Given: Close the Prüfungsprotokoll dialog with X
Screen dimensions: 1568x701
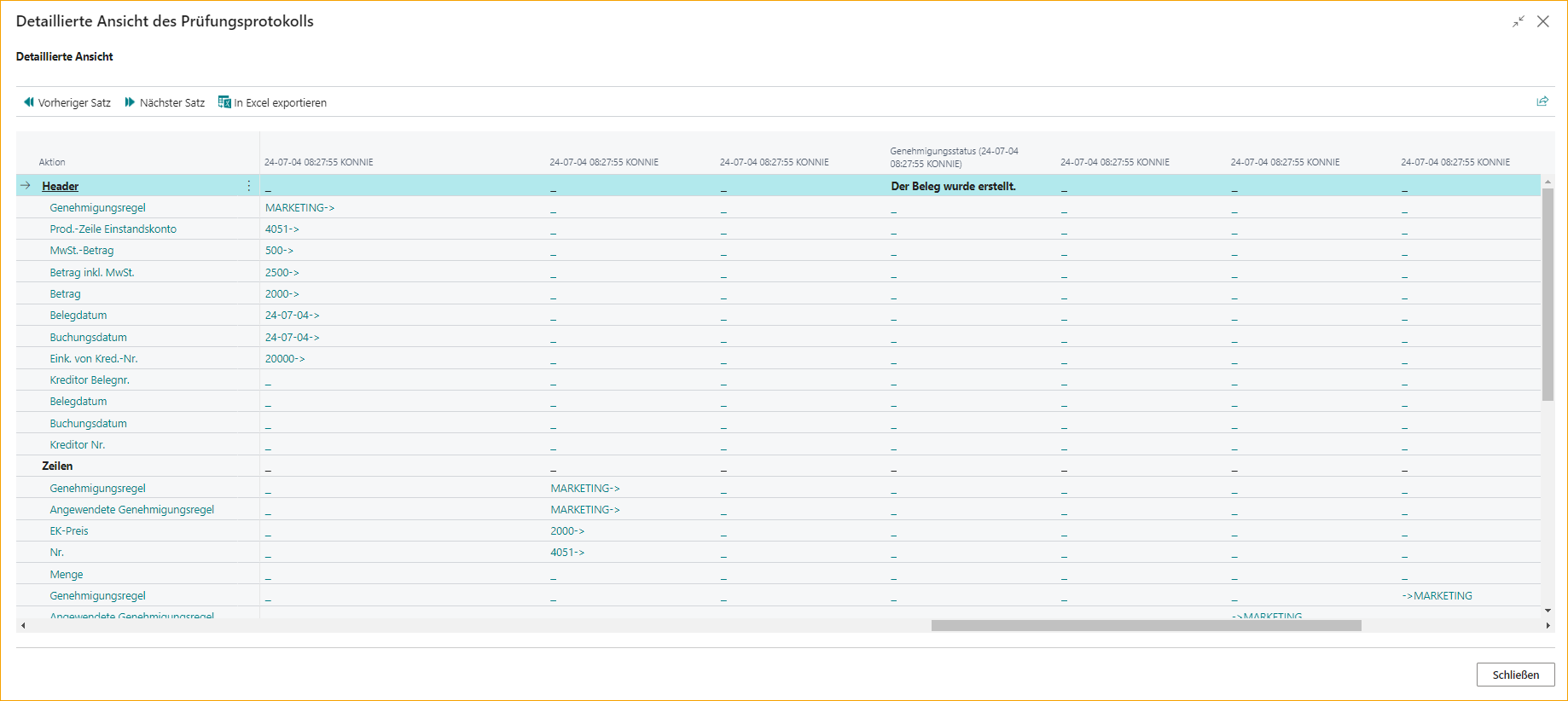Looking at the screenshot, I should click(x=1543, y=21).
